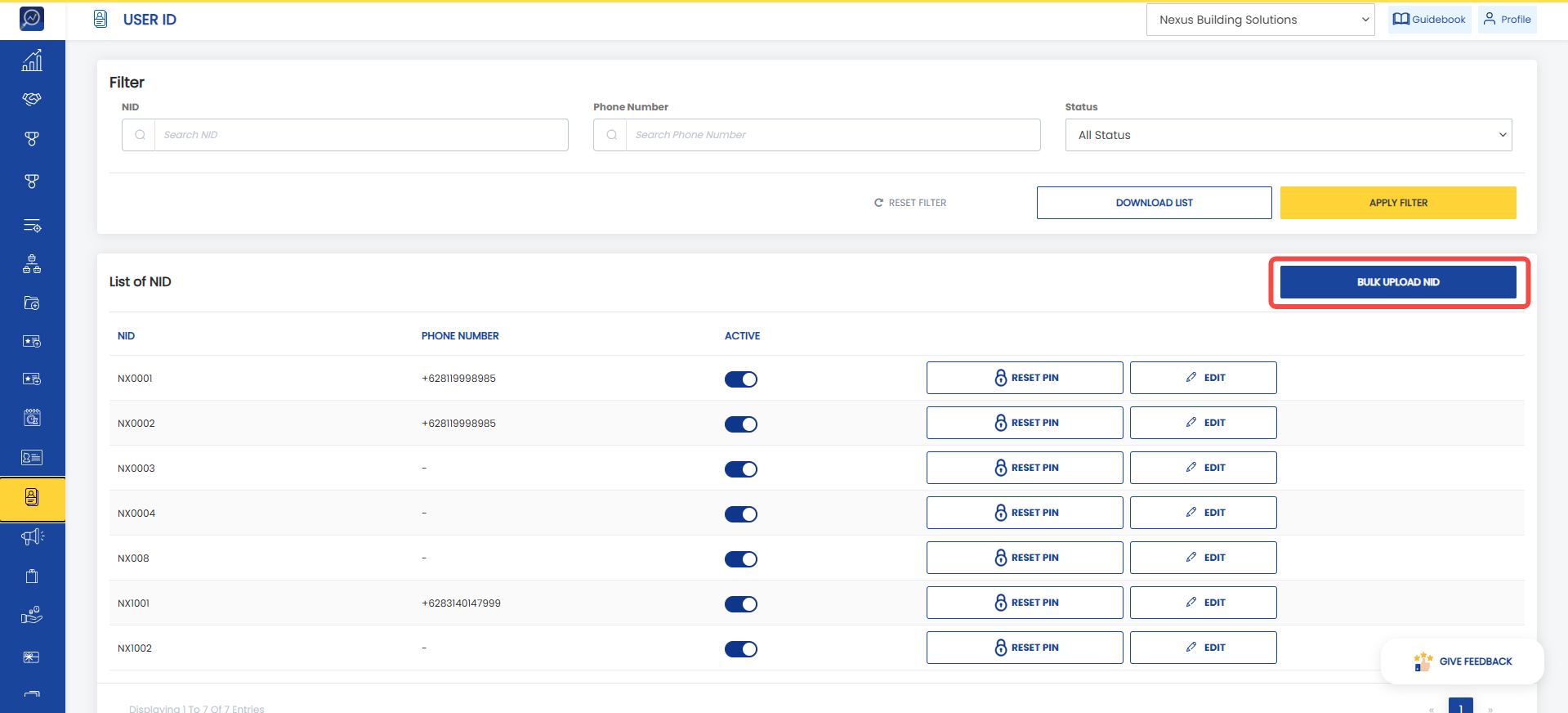Screen dimensions: 1568x713
Task: Click the Apply Filter button
Action: point(1398,203)
